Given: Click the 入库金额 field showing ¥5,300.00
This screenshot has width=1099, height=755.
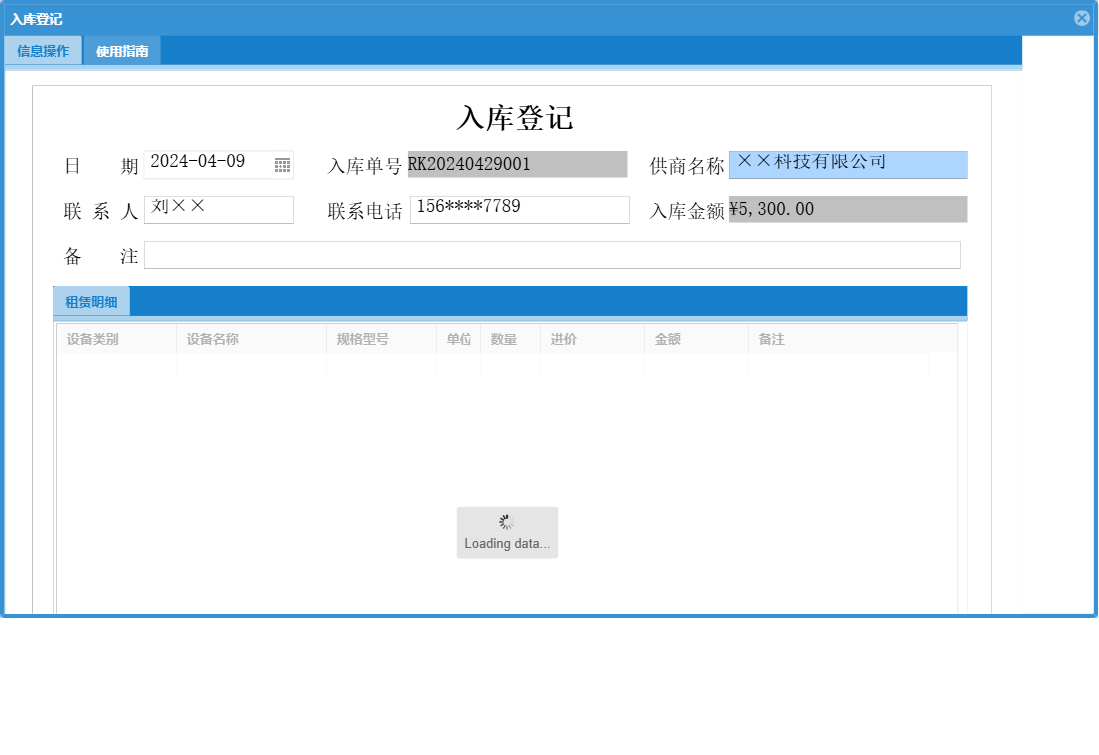Looking at the screenshot, I should [848, 209].
